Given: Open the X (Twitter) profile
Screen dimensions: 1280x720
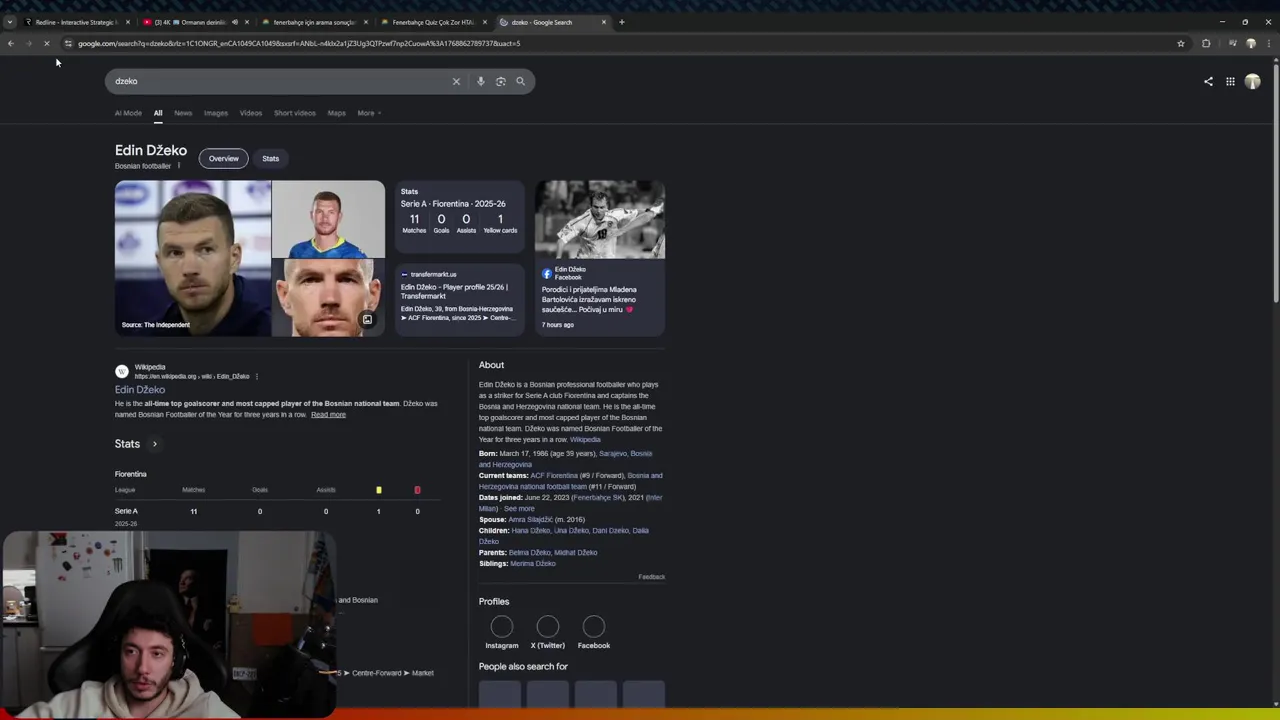Looking at the screenshot, I should pos(548,633).
